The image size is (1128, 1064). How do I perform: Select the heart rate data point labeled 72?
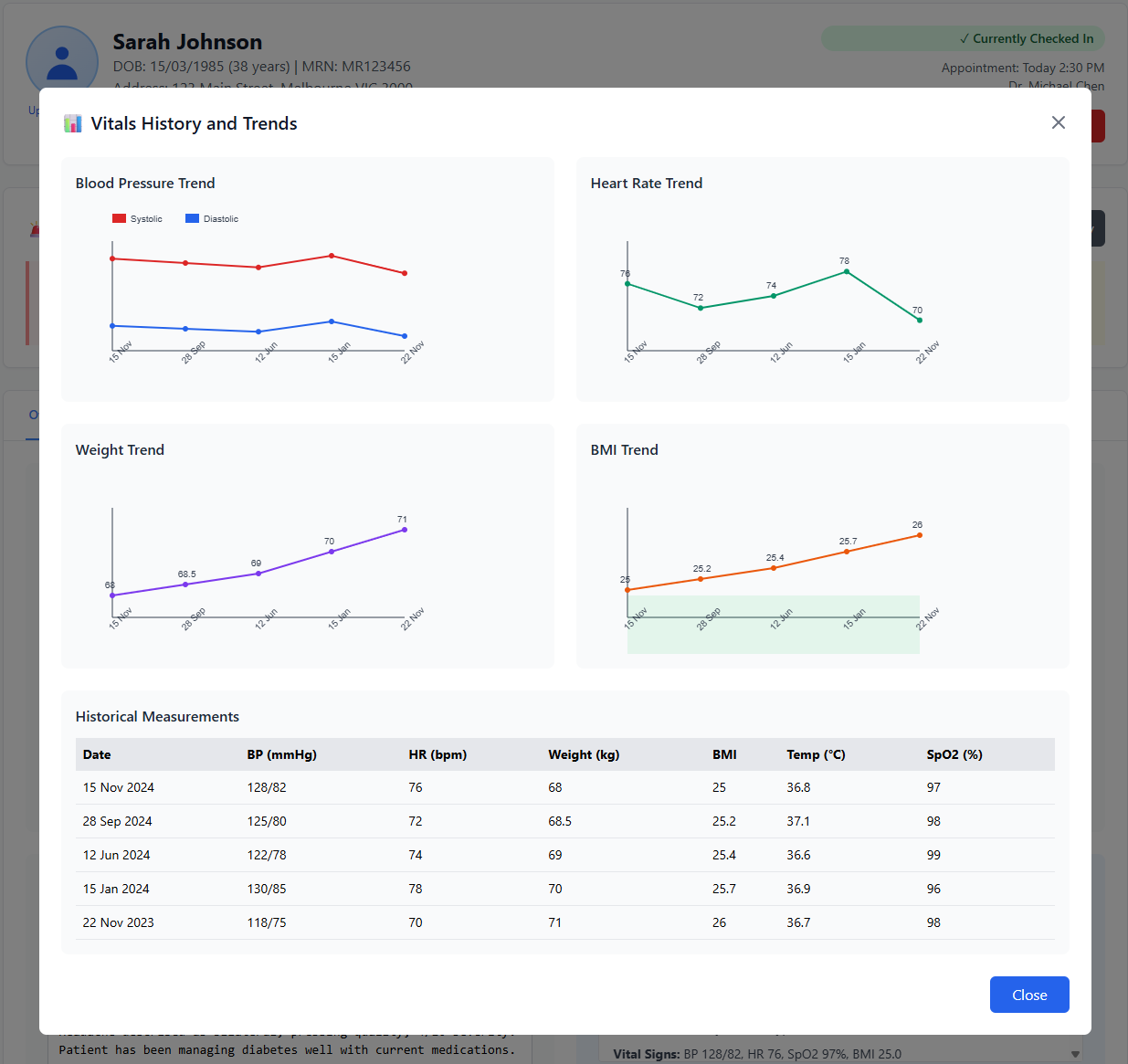tap(701, 308)
